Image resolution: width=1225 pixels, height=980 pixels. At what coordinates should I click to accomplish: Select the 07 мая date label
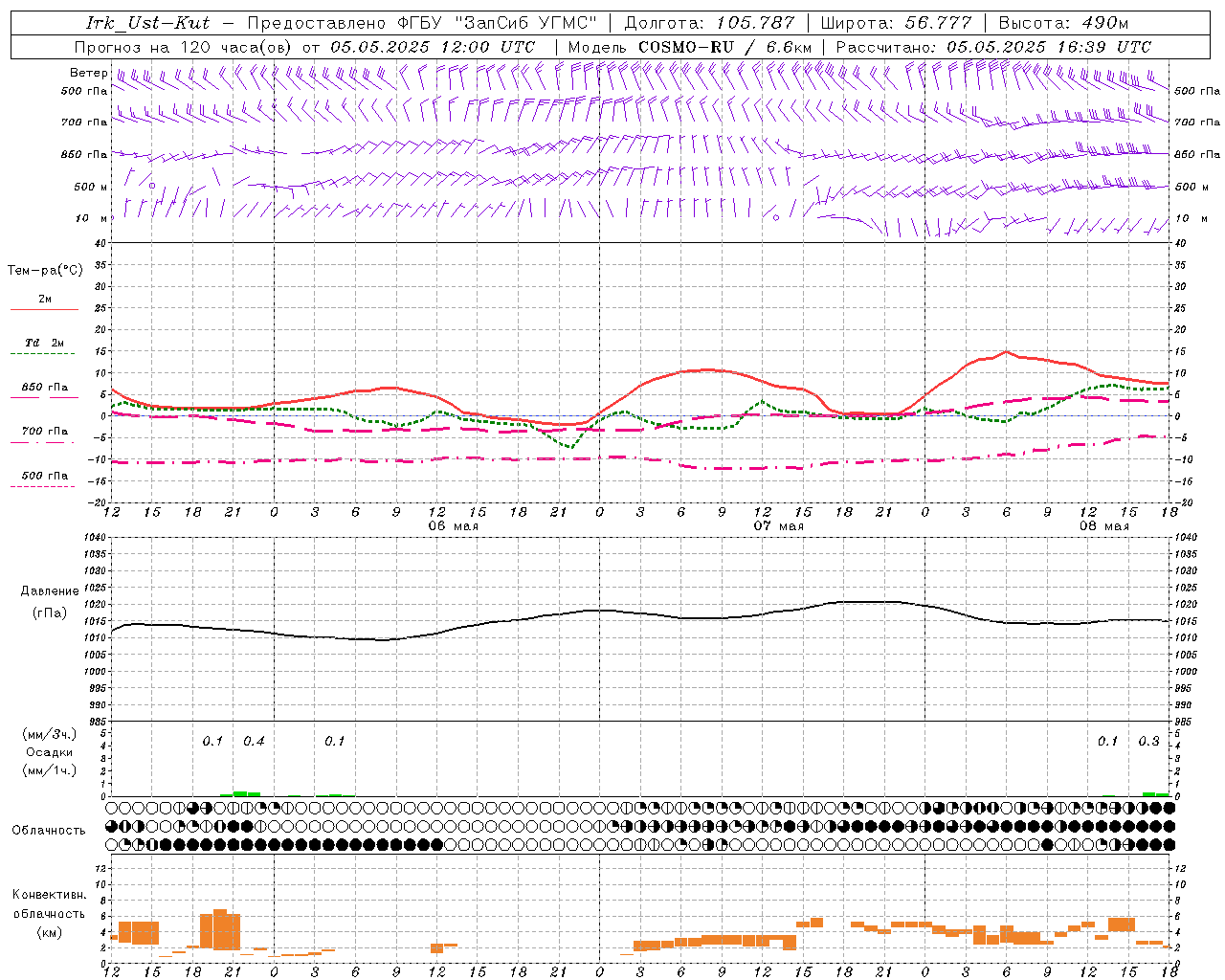tap(778, 526)
